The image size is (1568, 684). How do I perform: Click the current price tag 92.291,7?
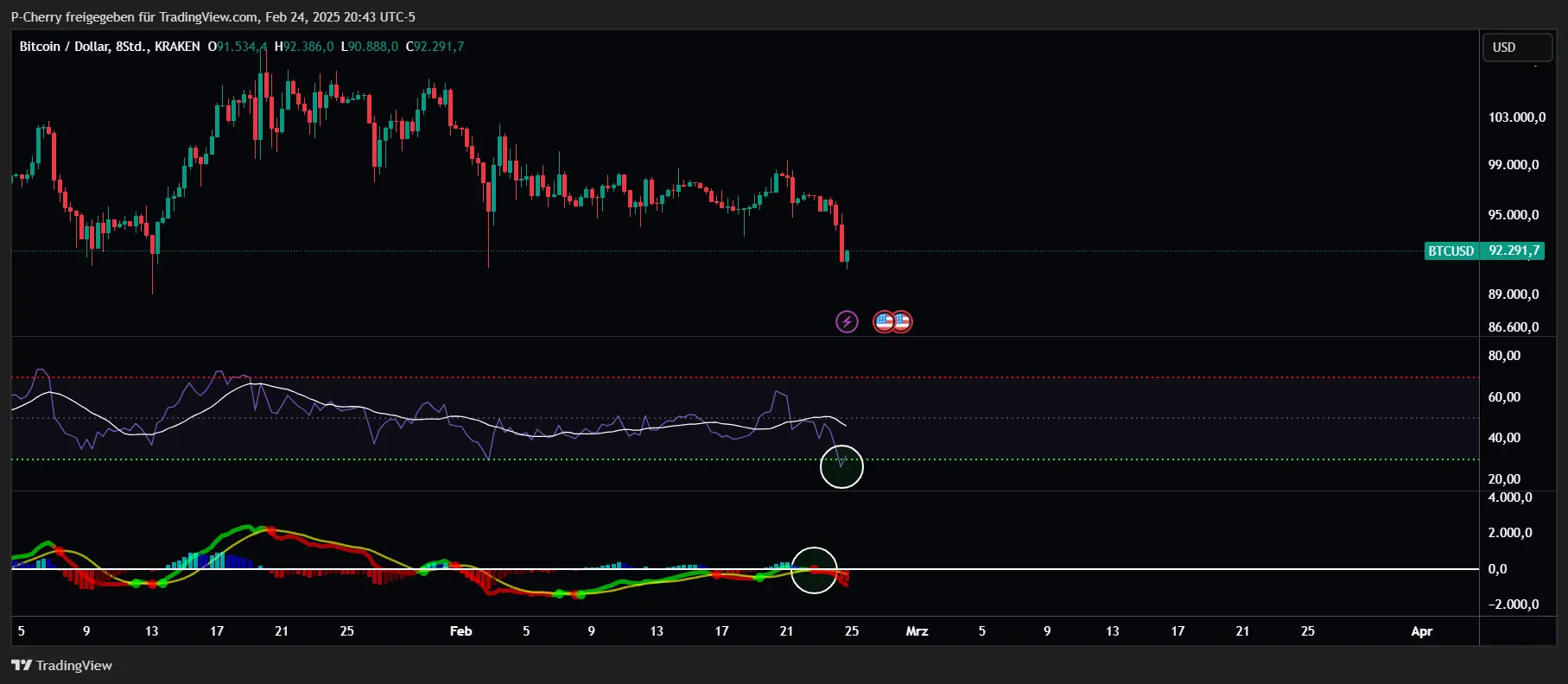point(1512,251)
